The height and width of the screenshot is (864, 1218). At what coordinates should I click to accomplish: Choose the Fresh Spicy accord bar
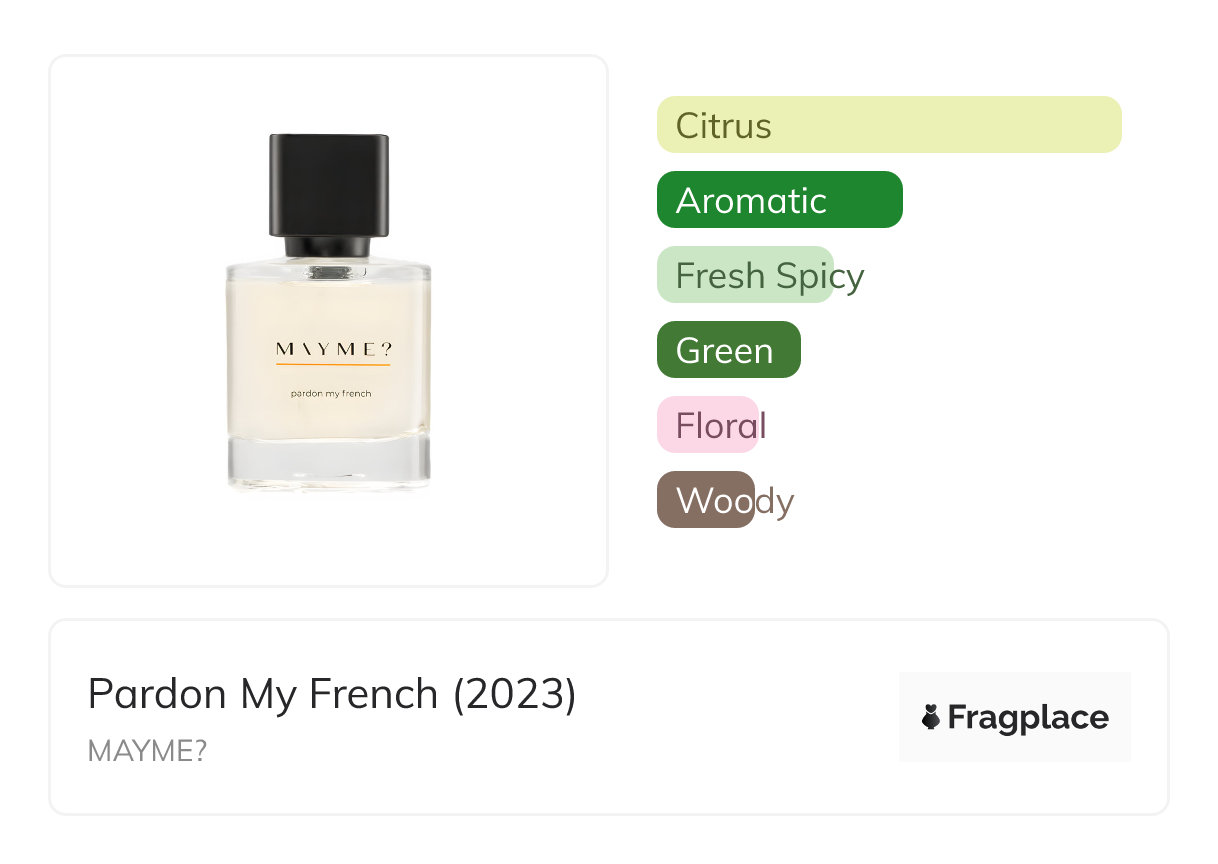pos(745,275)
